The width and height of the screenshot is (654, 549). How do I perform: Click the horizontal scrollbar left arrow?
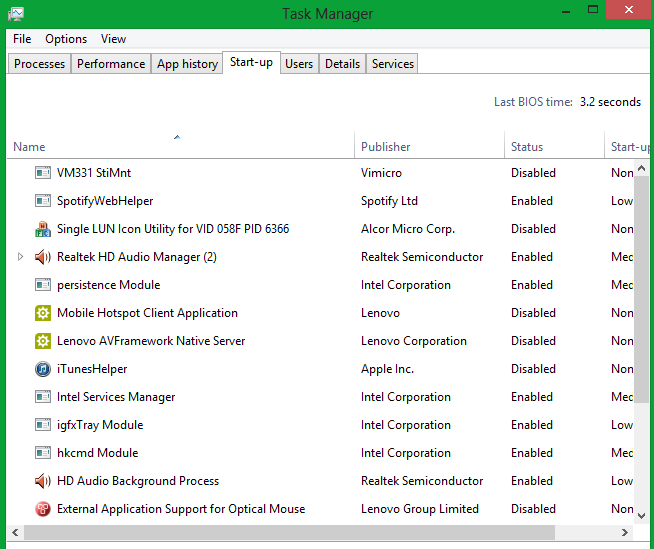(x=15, y=532)
